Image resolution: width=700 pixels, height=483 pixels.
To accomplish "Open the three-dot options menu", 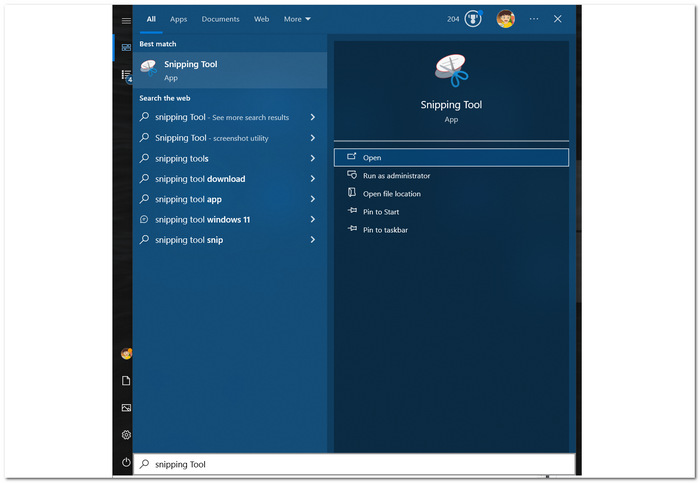I will pos(533,19).
